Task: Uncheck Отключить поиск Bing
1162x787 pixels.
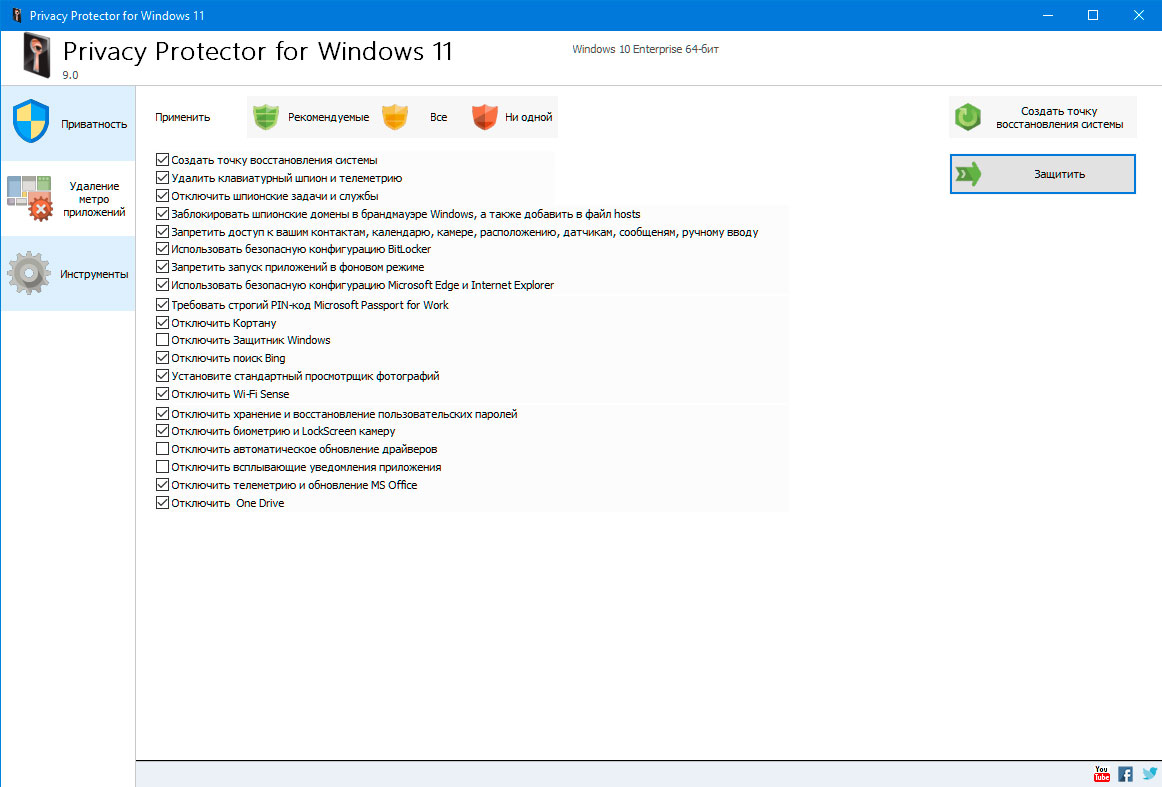Action: 163,358
